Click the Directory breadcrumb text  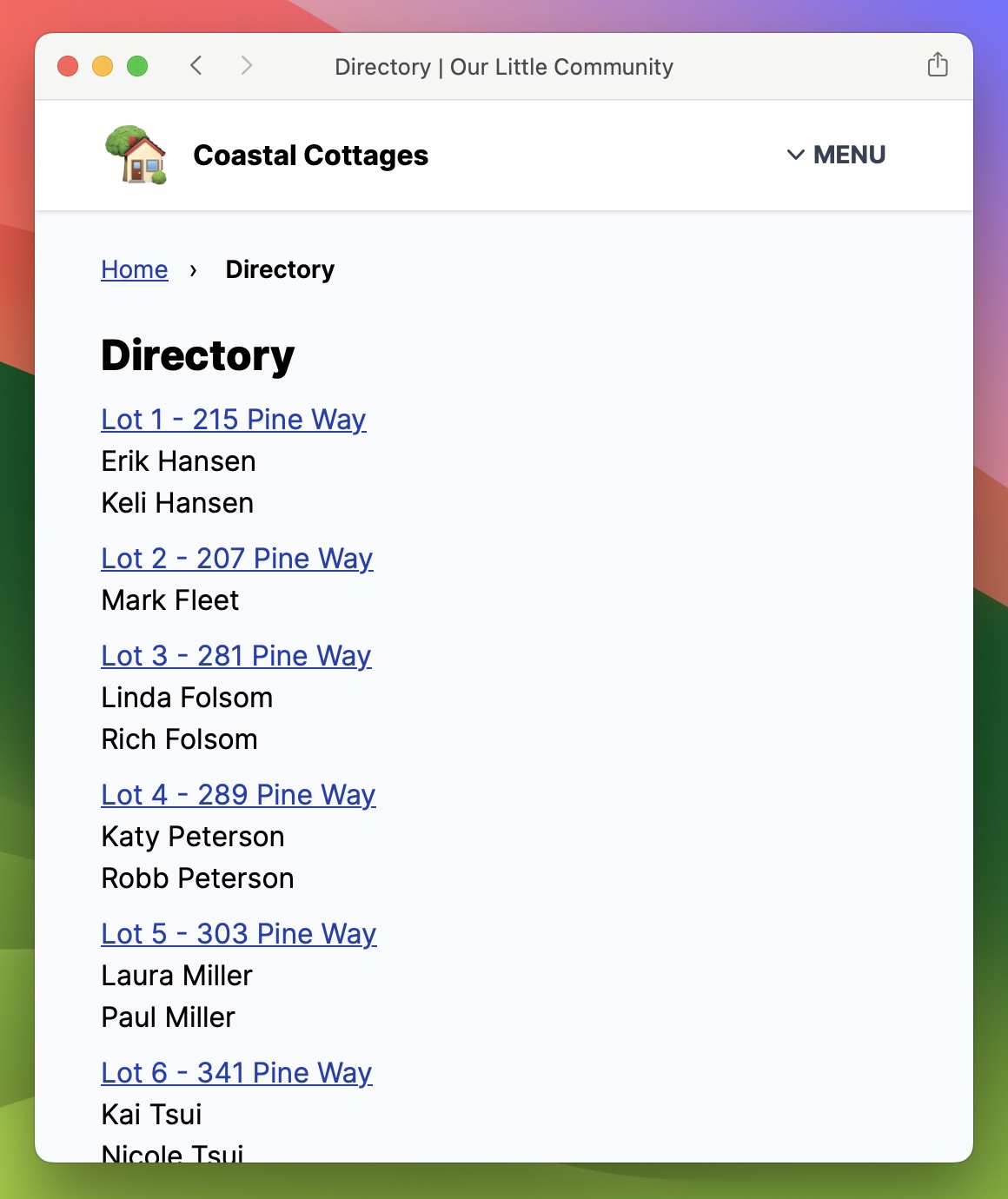coord(280,269)
